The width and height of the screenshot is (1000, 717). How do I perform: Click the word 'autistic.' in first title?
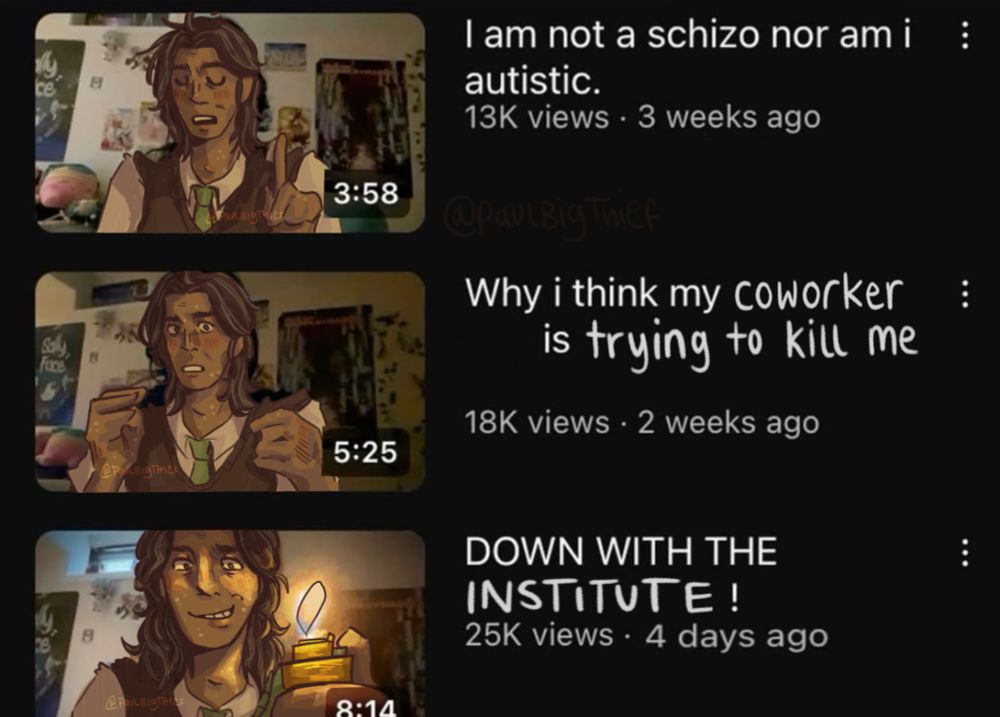pos(533,81)
